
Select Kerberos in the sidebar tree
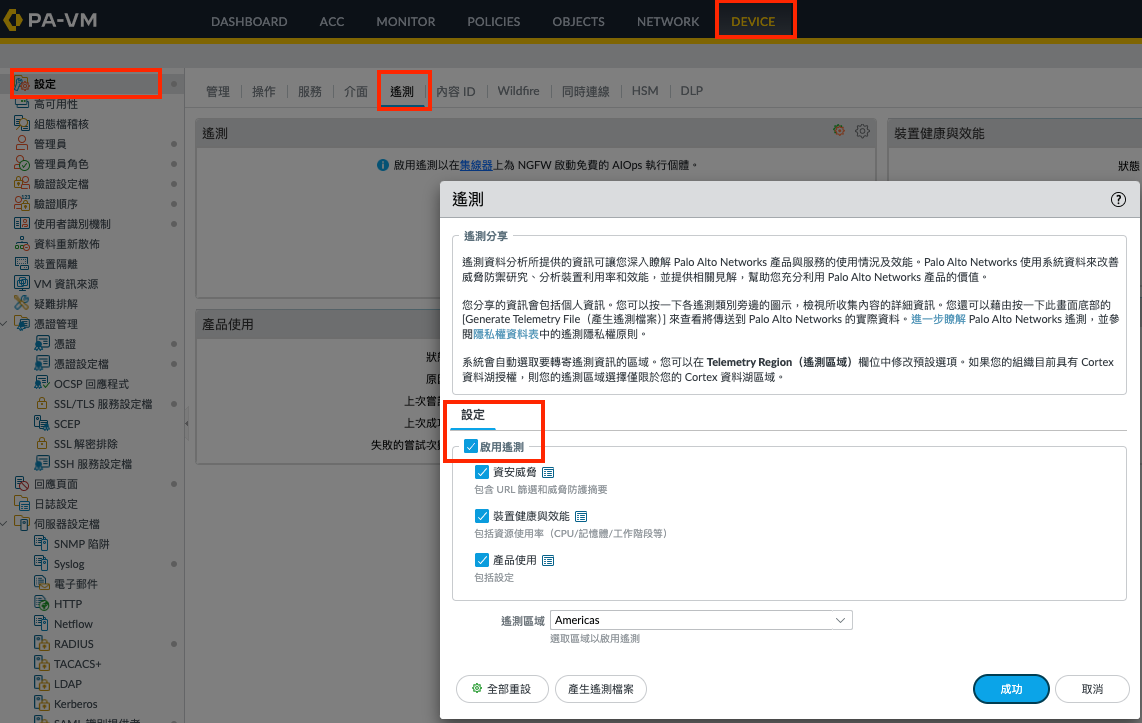tap(76, 704)
